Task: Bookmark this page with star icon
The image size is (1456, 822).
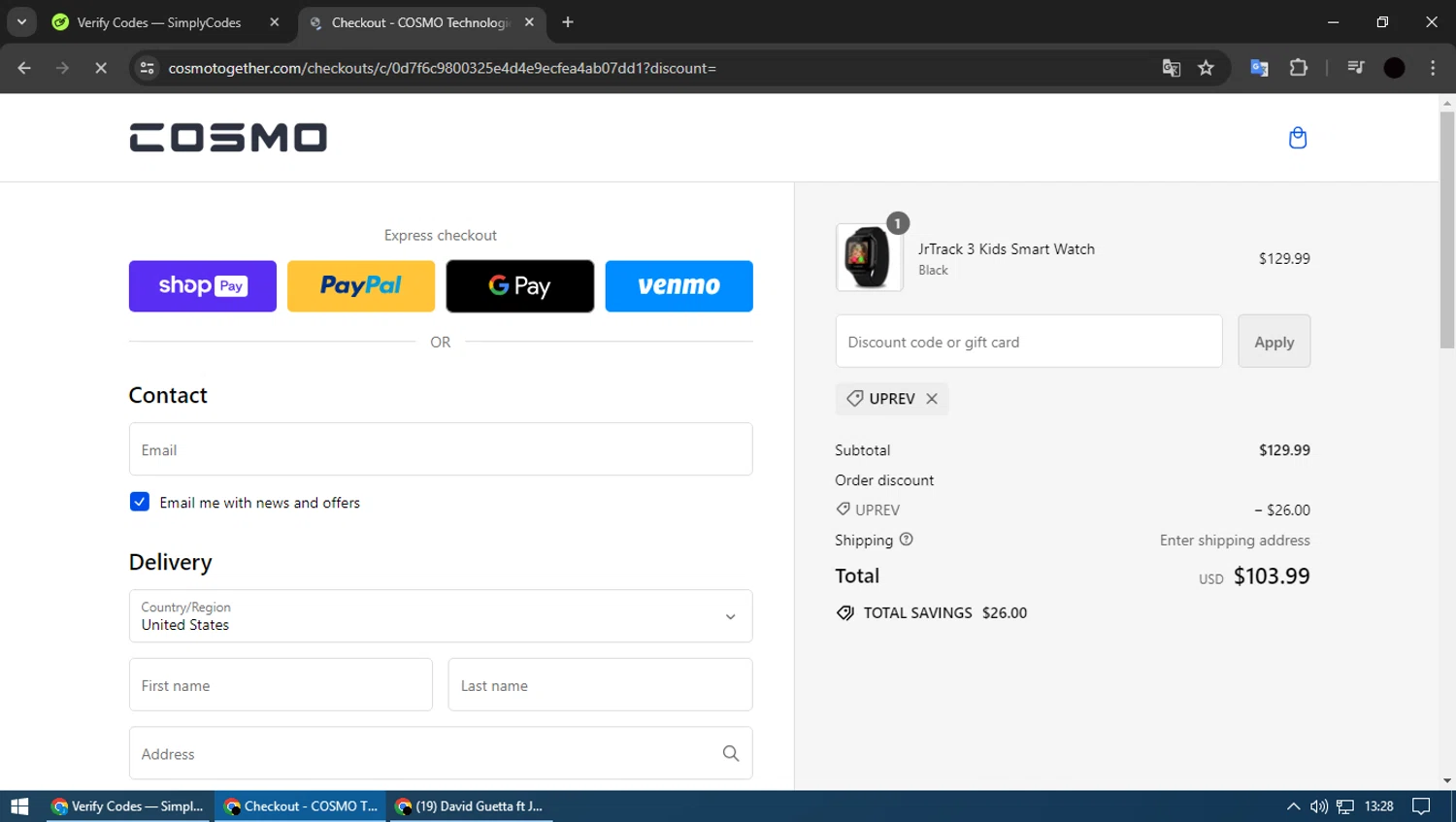Action: [x=1206, y=68]
